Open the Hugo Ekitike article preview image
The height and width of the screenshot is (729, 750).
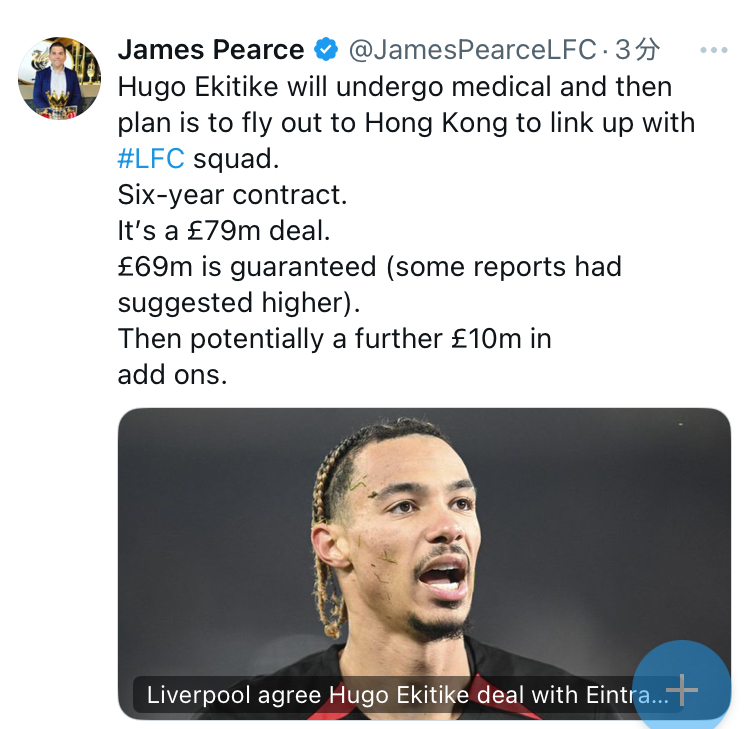[424, 563]
